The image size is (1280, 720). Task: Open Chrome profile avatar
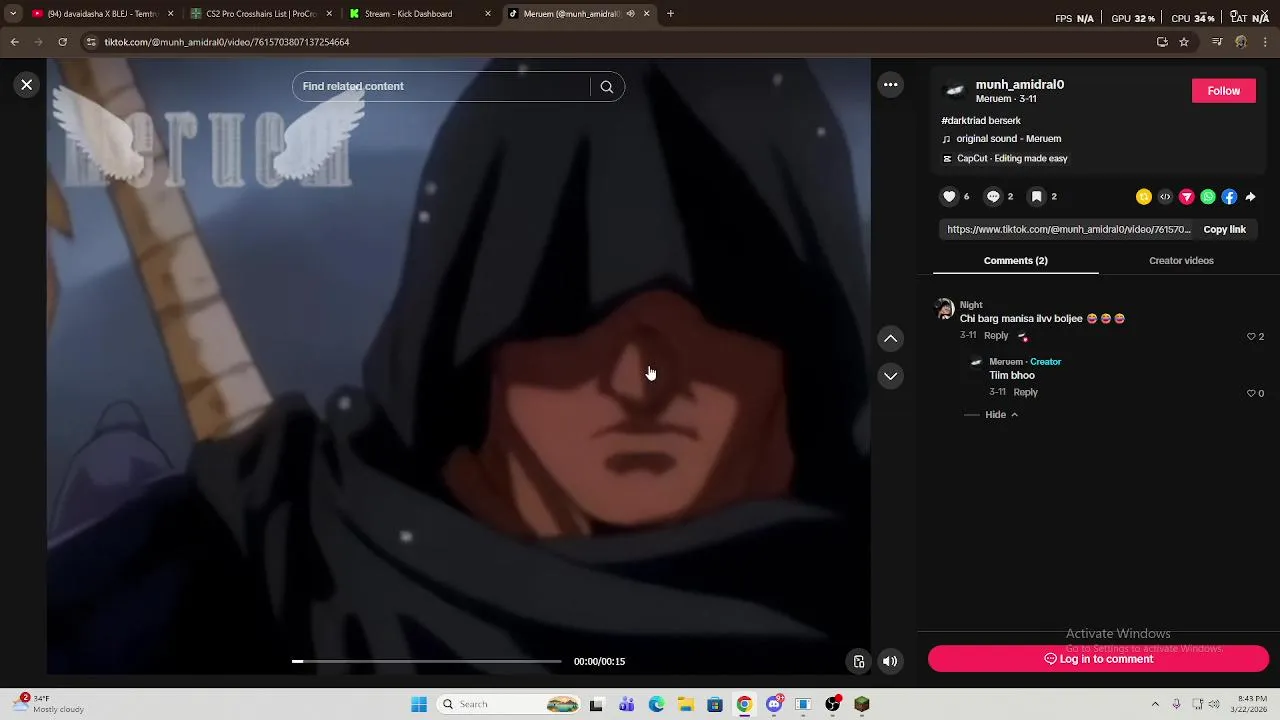point(1241,42)
